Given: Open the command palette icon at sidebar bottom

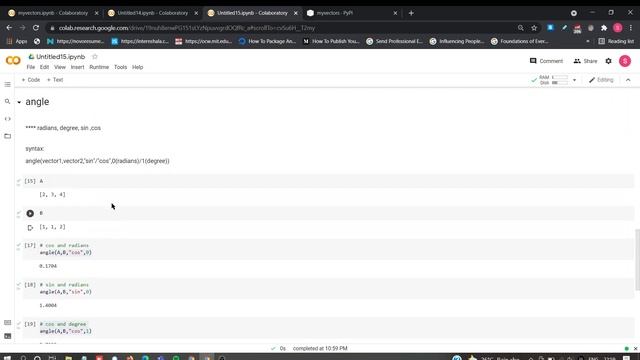Looking at the screenshot, I should click(x=7, y=322).
